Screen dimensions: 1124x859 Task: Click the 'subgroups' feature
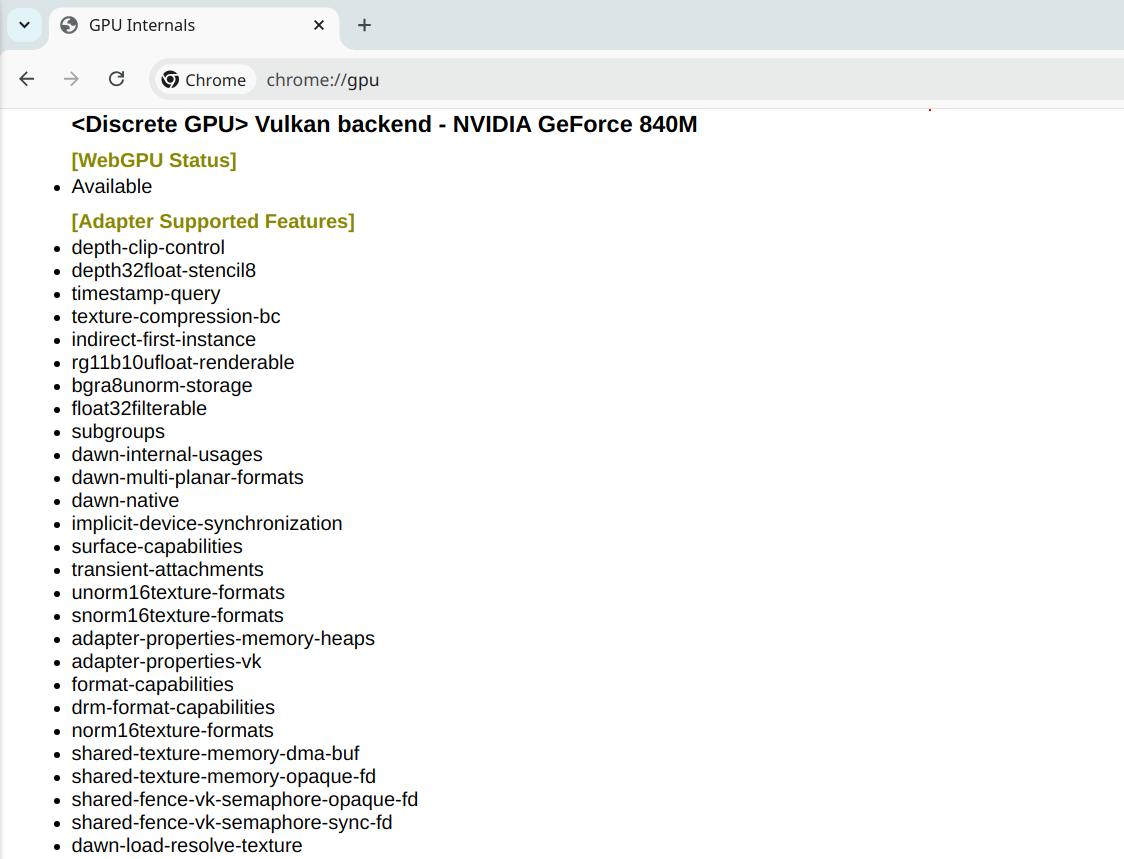(118, 431)
